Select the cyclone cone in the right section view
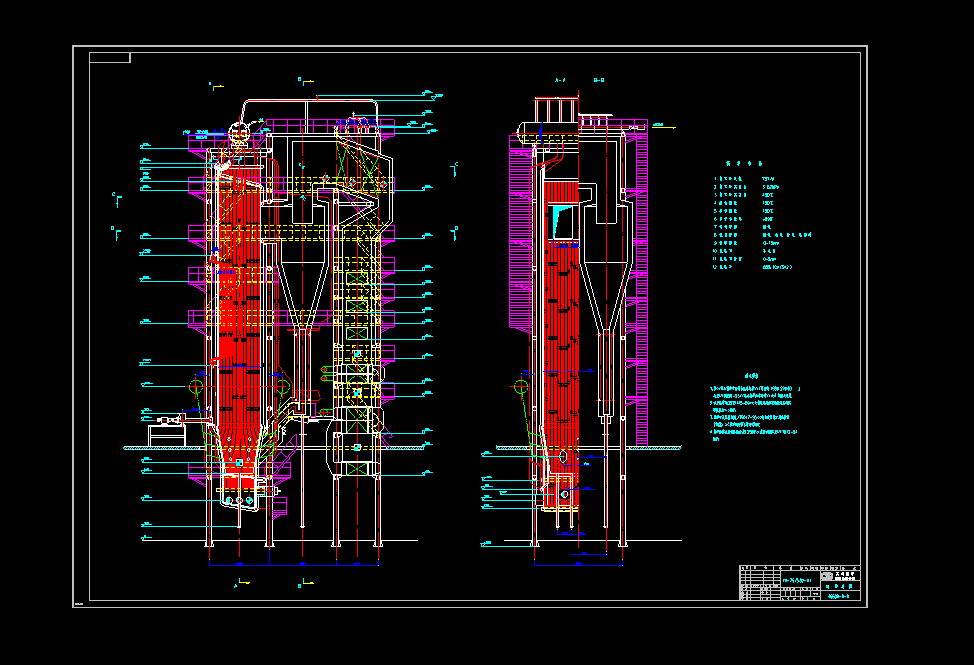Screen dimensions: 974x665 click(x=606, y=295)
